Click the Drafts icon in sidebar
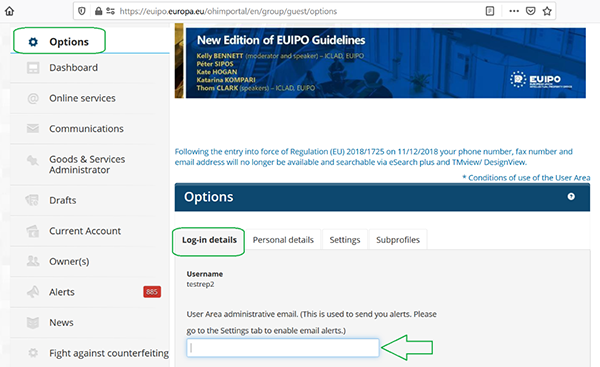The width and height of the screenshot is (600, 367). tap(32, 200)
